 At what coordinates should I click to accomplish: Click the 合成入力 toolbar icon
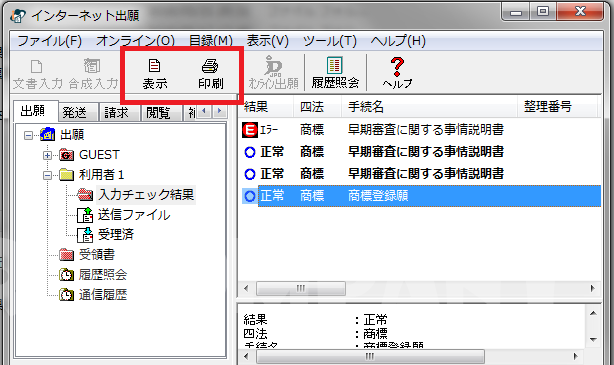click(92, 66)
